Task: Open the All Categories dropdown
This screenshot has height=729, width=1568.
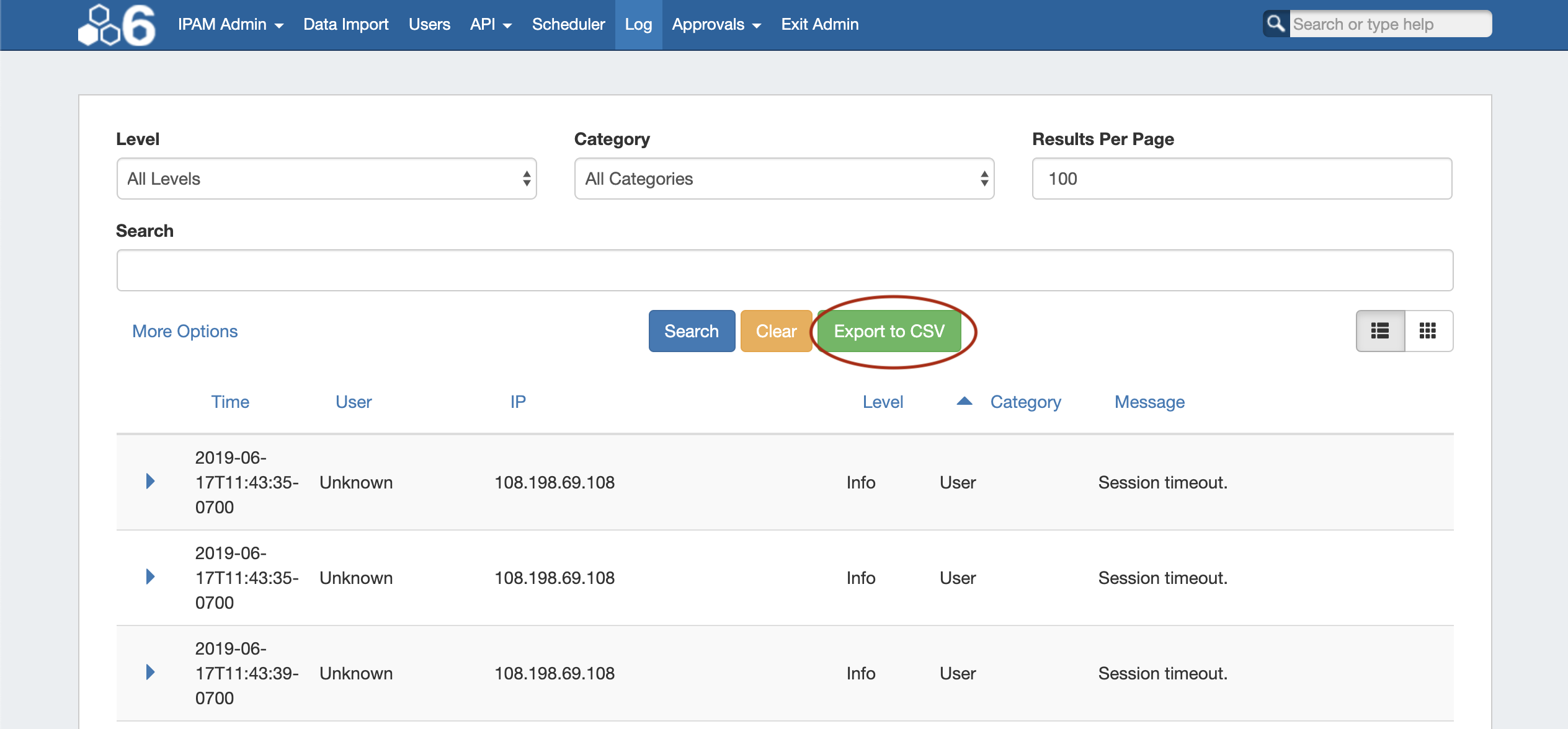Action: (x=784, y=179)
